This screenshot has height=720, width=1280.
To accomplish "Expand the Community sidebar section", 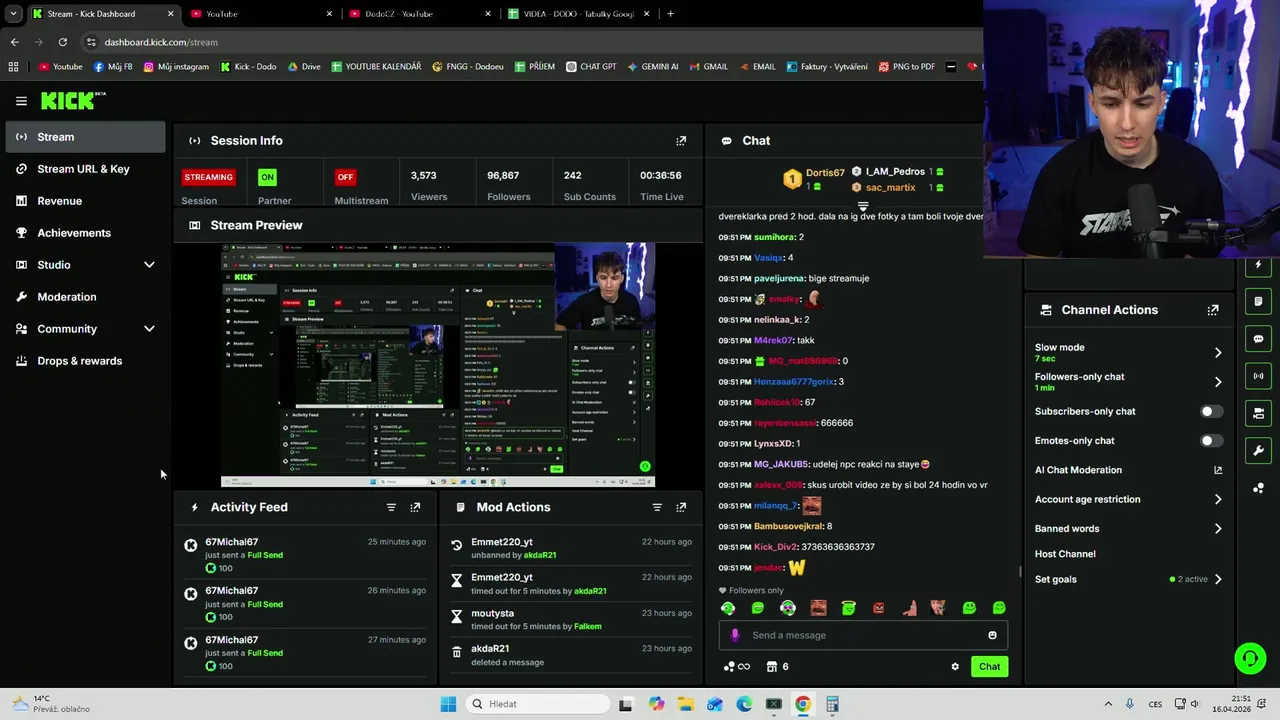I will [149, 329].
